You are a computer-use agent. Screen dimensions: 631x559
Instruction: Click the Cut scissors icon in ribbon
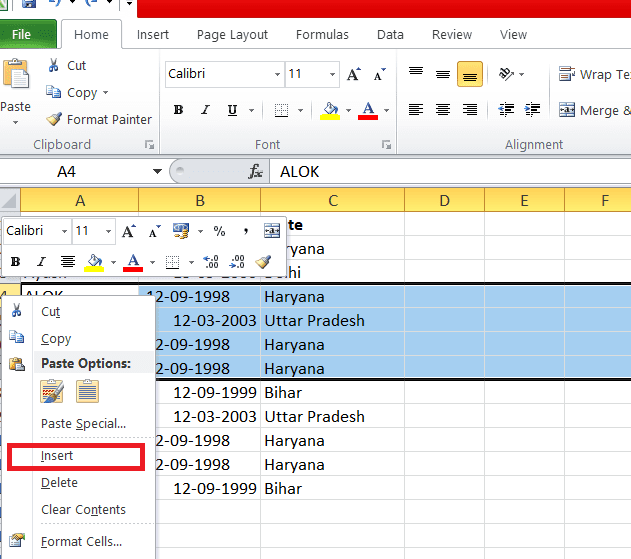click(x=53, y=65)
